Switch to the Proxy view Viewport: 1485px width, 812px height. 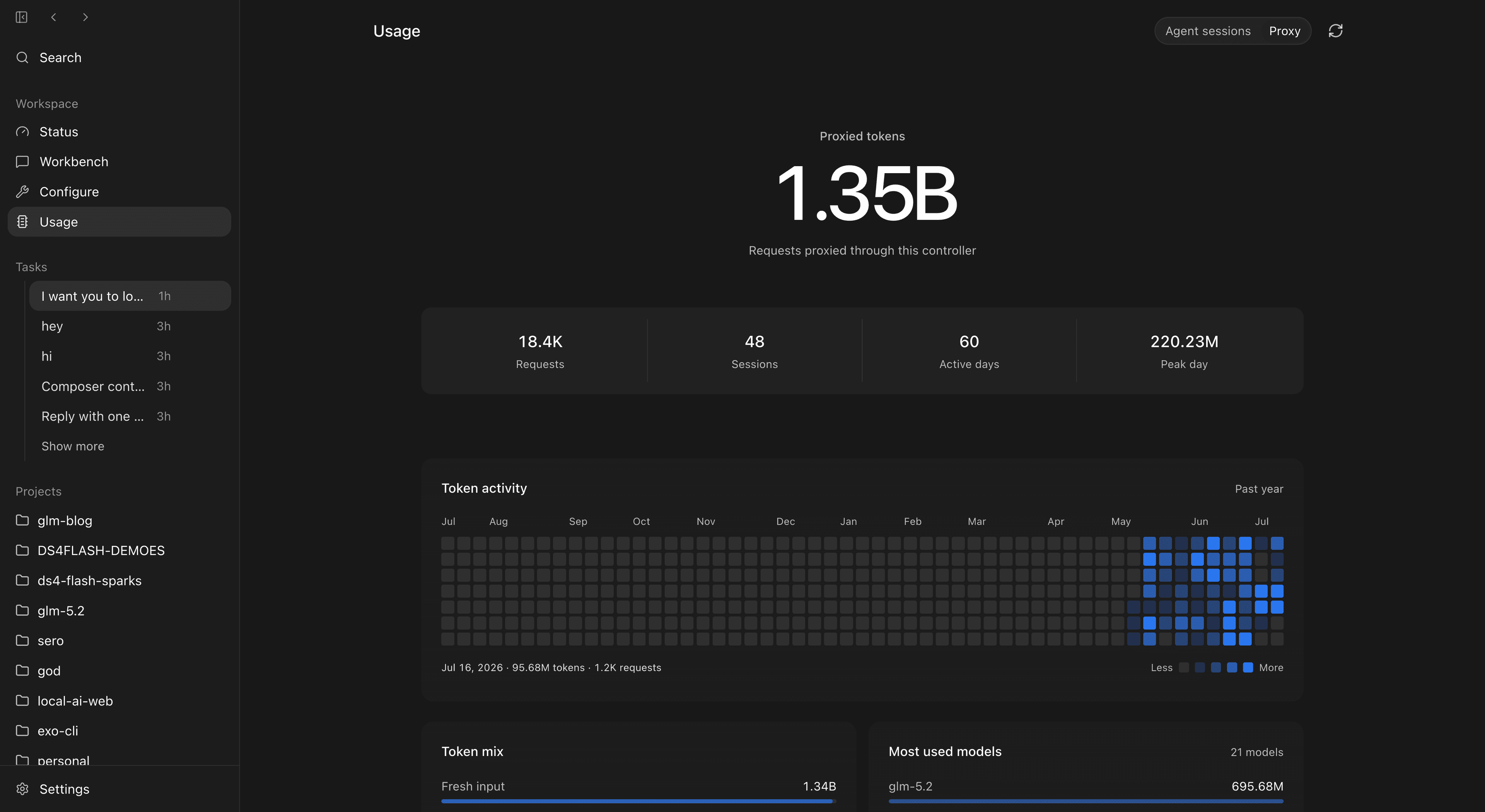pos(1284,31)
